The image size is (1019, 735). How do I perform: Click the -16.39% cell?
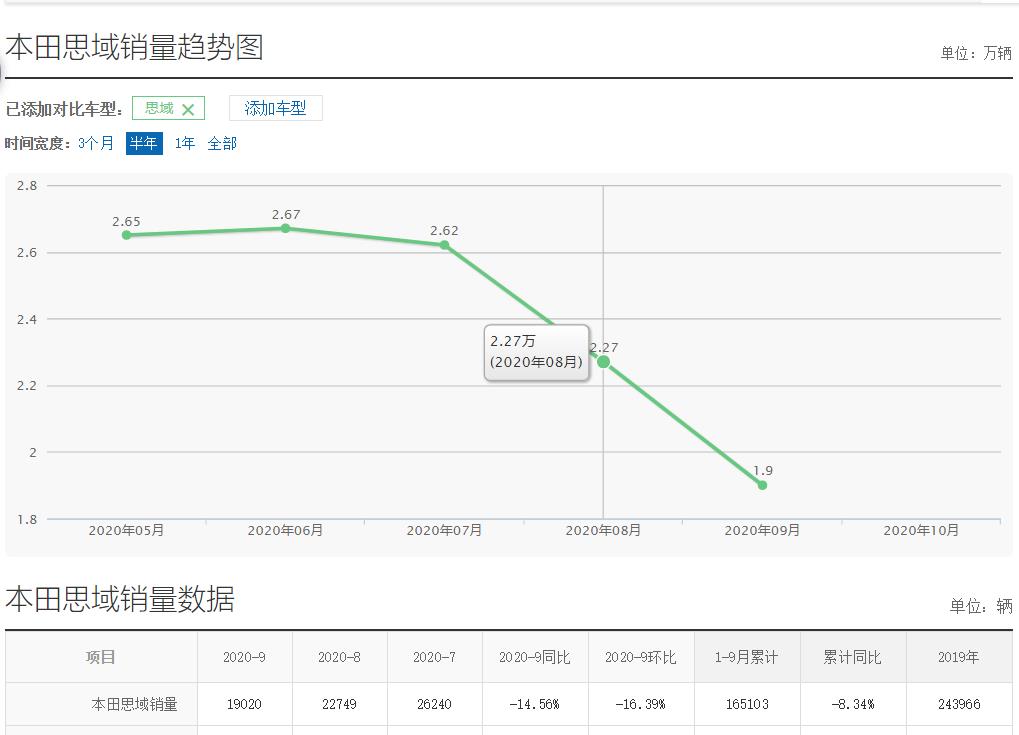coord(641,704)
